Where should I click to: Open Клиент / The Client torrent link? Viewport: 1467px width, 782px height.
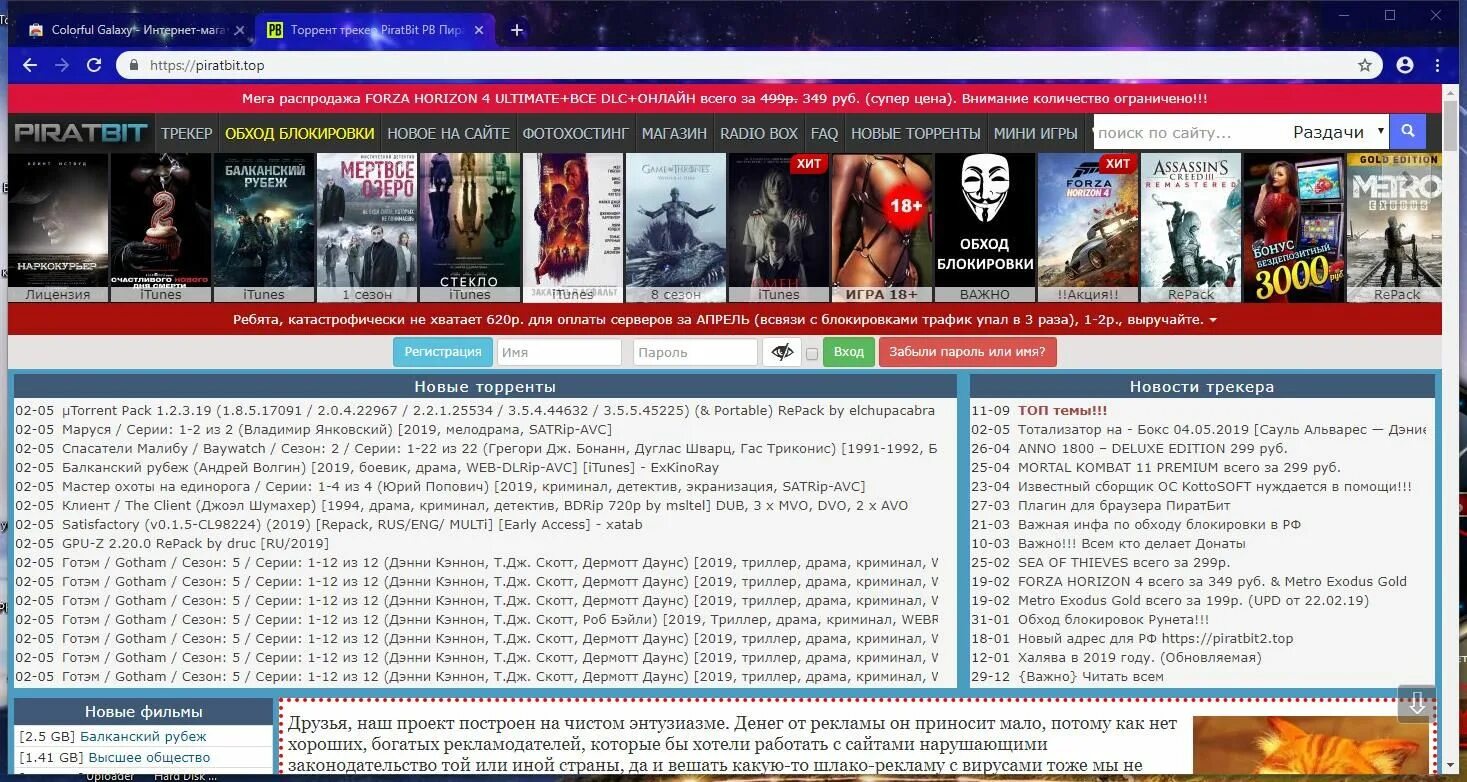click(485, 505)
